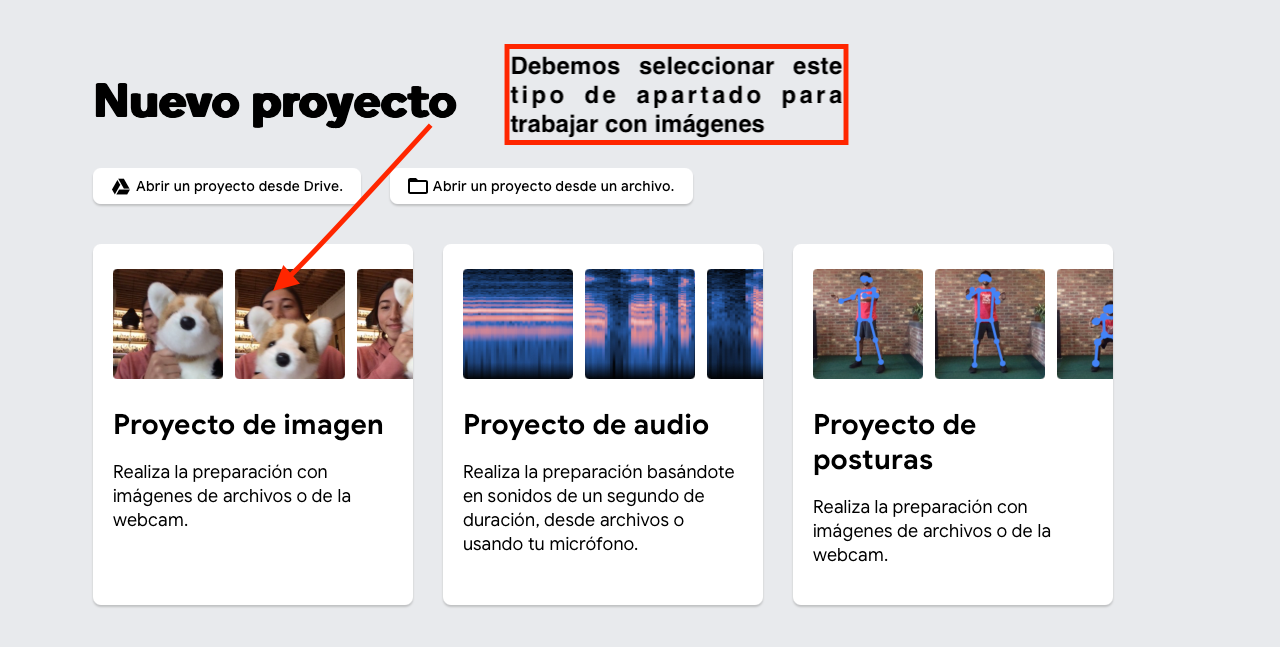The image size is (1280, 647).
Task: Click the folder icon for opening a file
Action: click(x=417, y=186)
